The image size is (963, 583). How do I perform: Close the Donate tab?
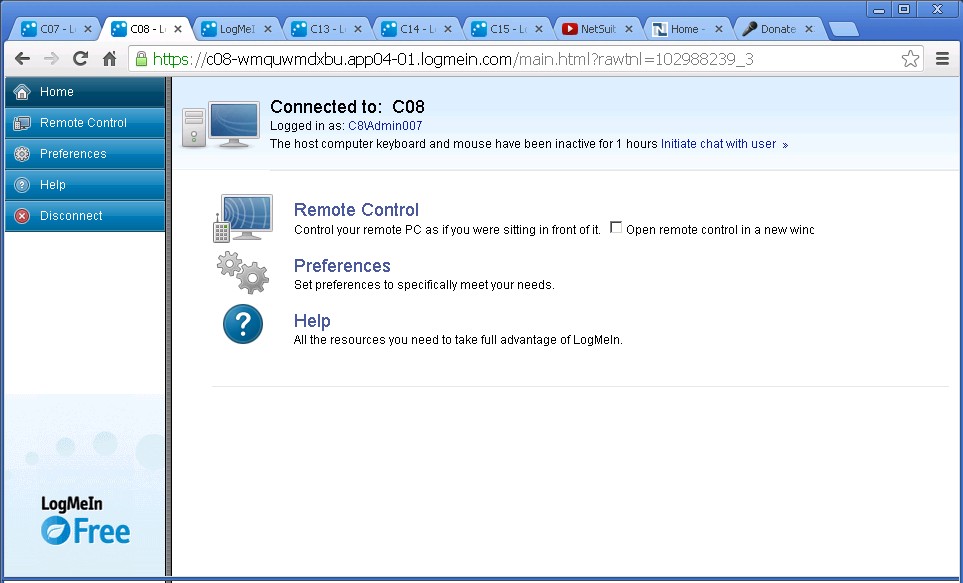tap(809, 29)
